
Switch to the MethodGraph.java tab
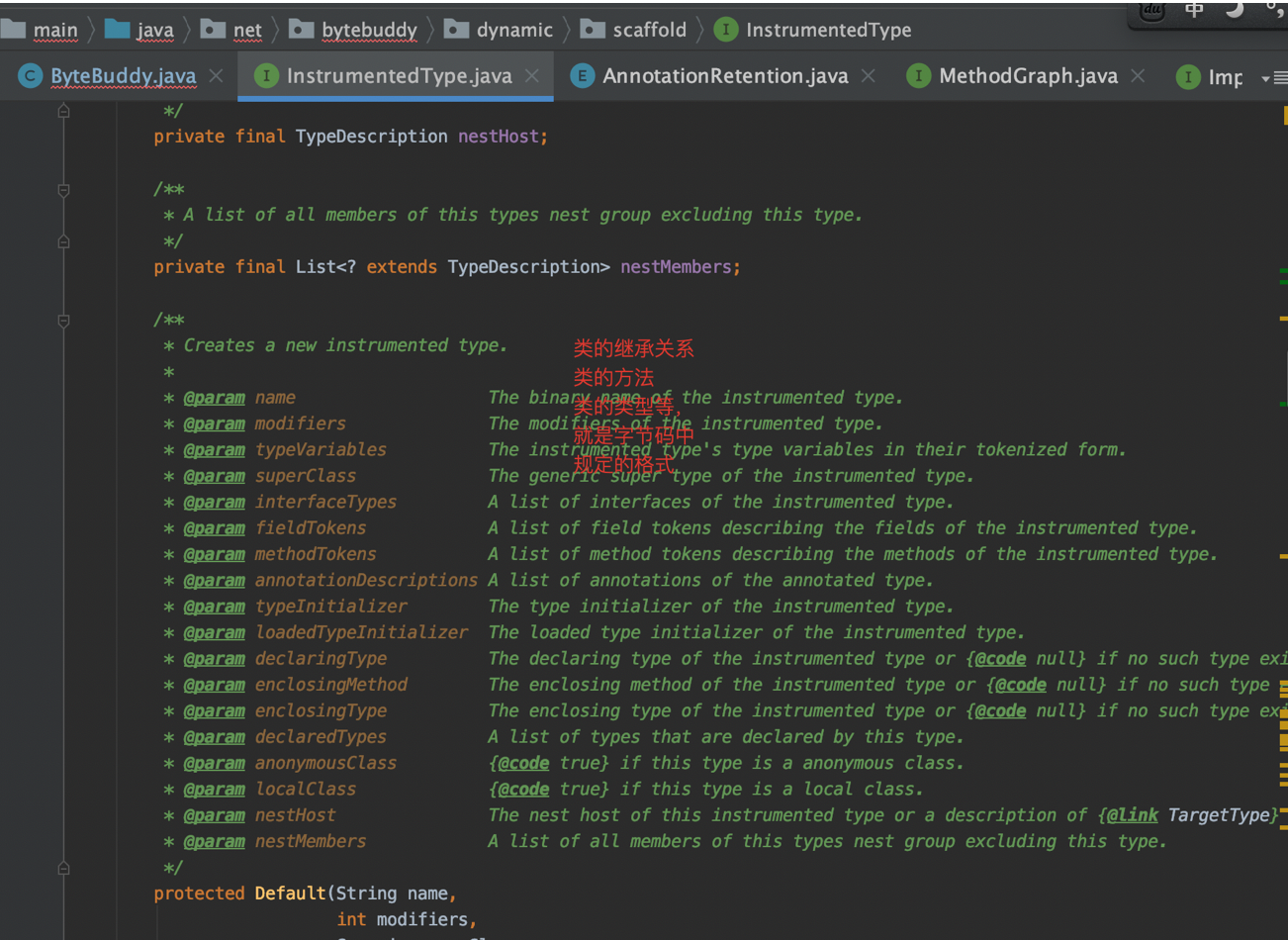click(1028, 76)
